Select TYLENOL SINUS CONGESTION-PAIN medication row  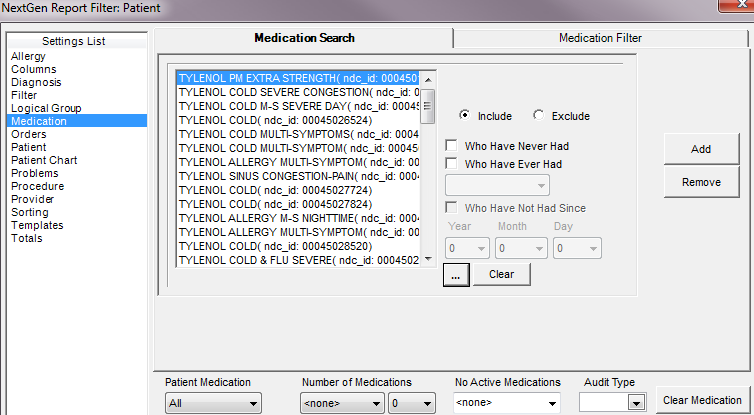298,176
